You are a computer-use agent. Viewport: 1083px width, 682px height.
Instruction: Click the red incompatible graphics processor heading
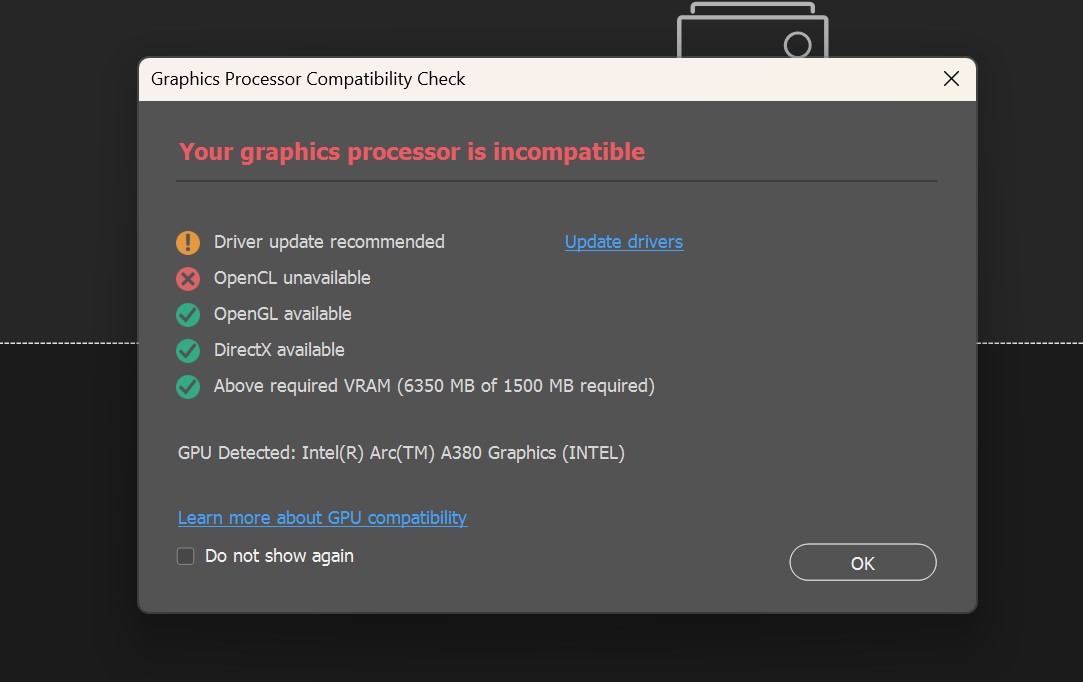412,151
